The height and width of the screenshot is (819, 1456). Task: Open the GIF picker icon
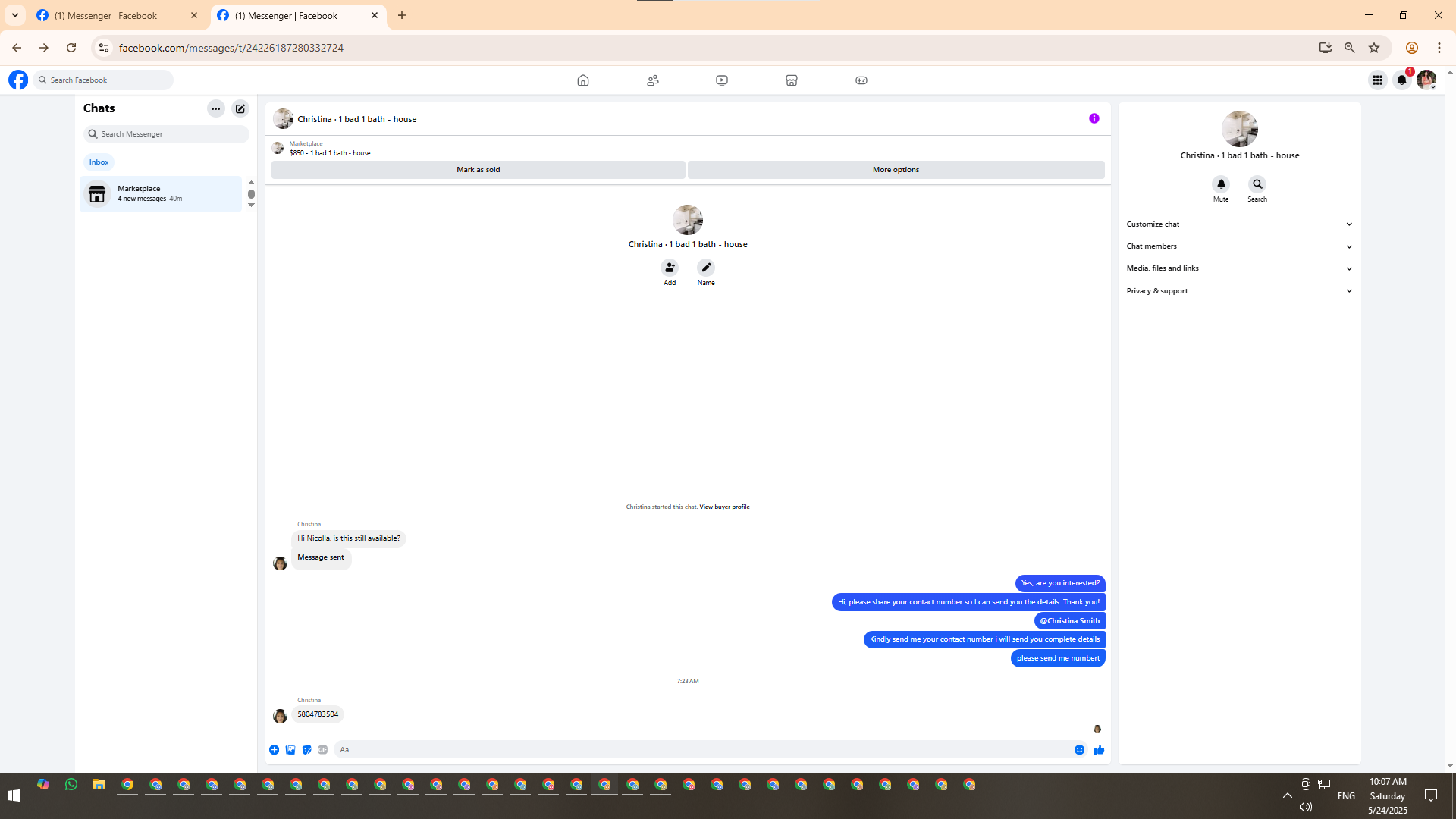click(323, 750)
